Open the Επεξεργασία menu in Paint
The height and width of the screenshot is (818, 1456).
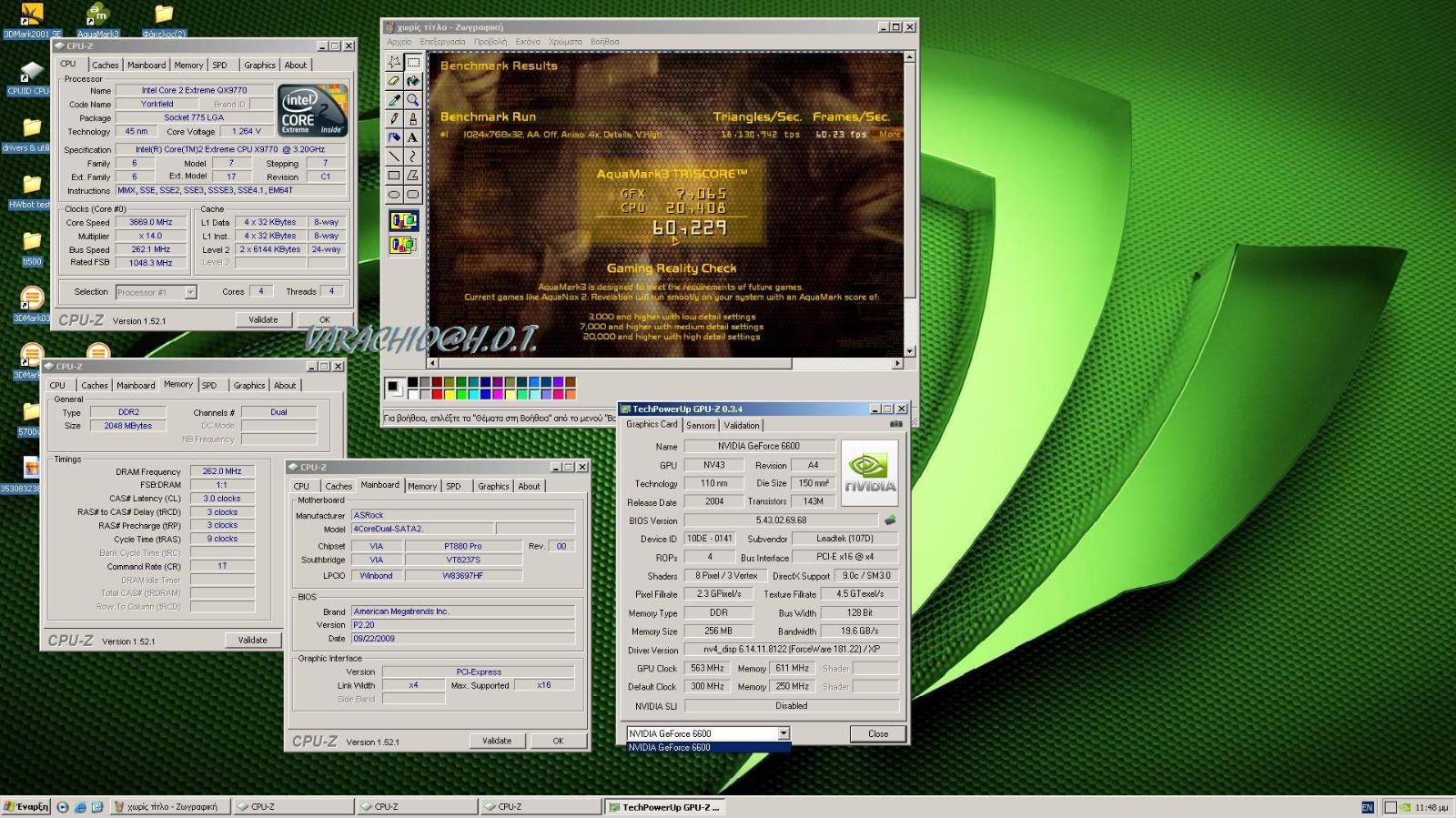point(442,42)
